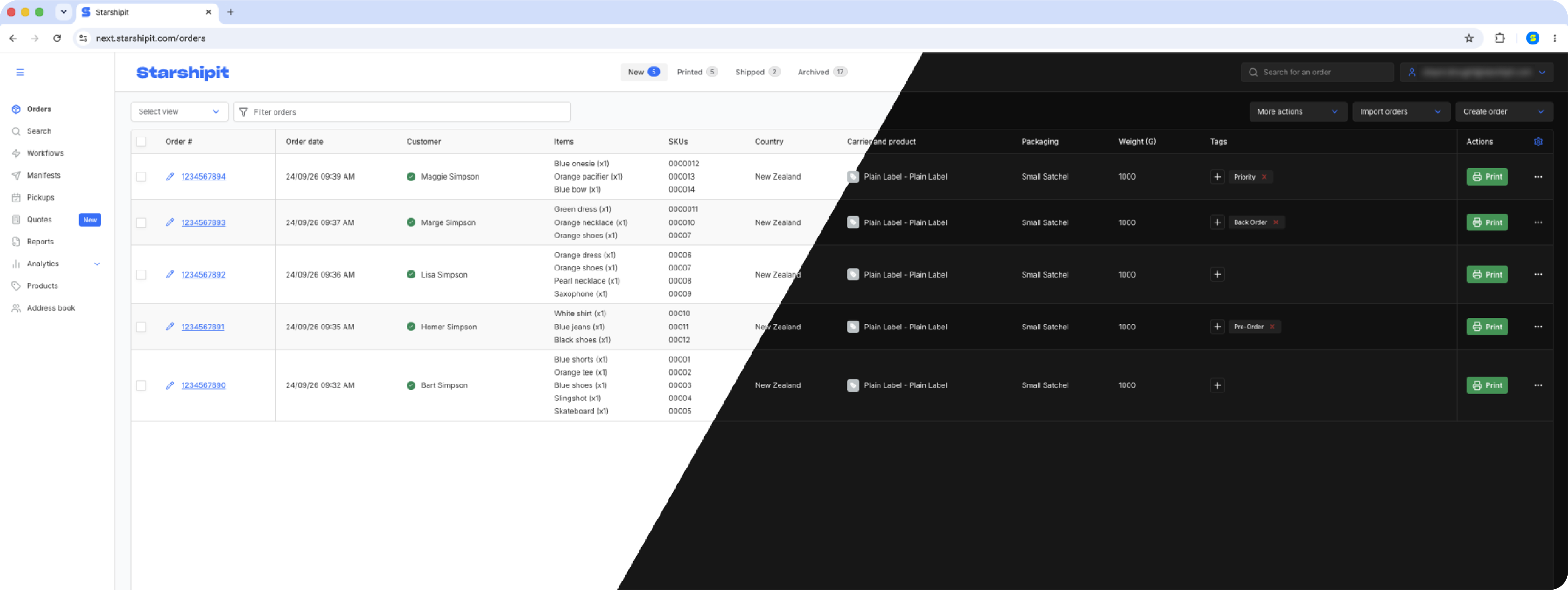Open table column settings gear icon

tap(1538, 142)
